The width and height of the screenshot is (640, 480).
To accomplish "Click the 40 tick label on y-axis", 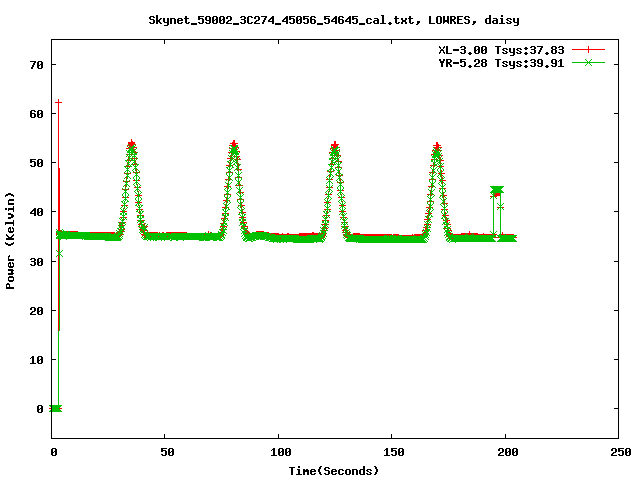I will coord(36,212).
